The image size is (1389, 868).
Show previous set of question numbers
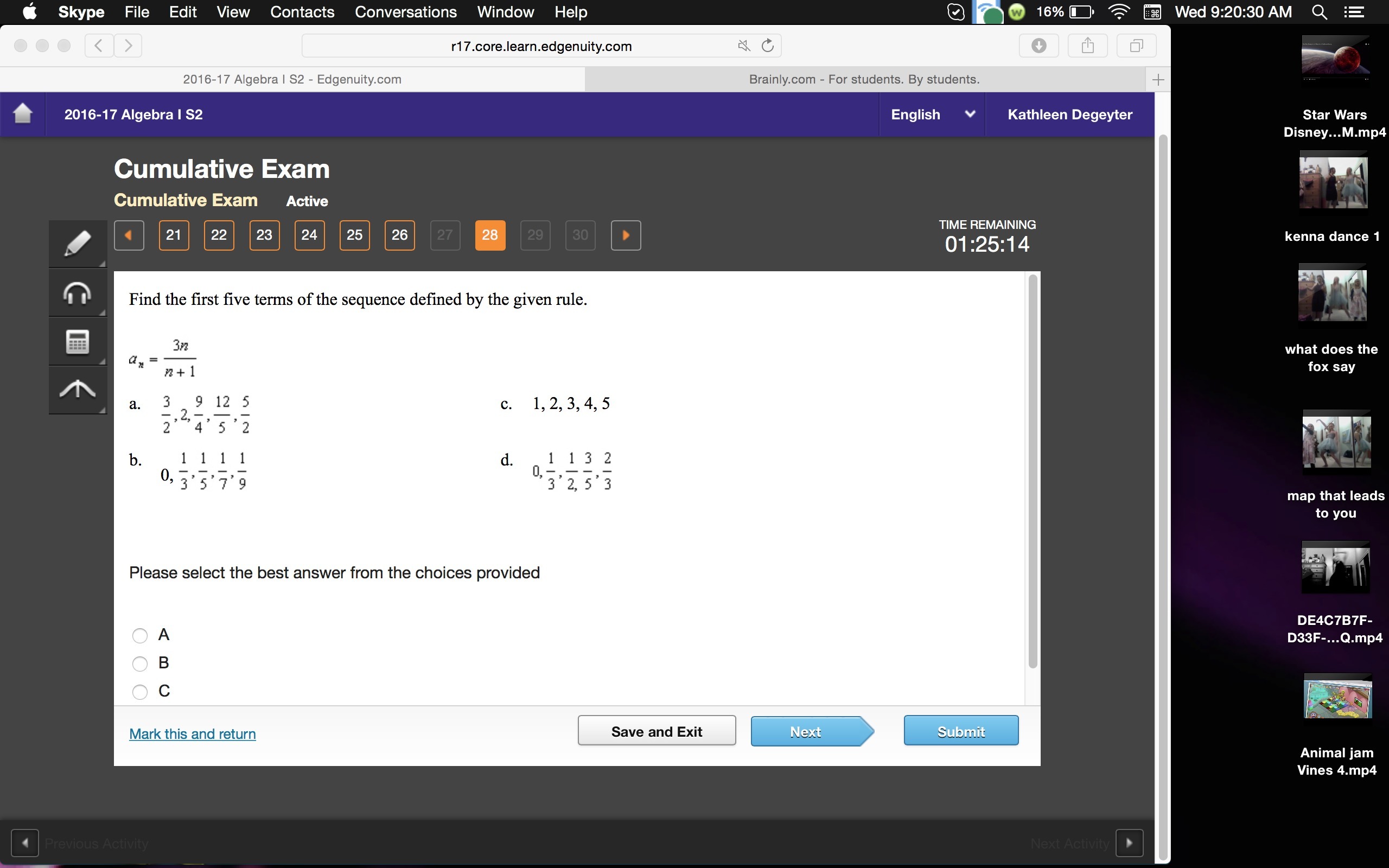coord(129,235)
